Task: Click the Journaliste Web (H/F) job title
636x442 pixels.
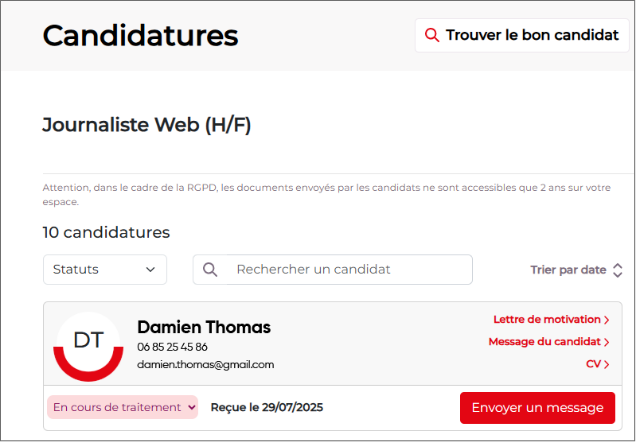Action: (147, 125)
